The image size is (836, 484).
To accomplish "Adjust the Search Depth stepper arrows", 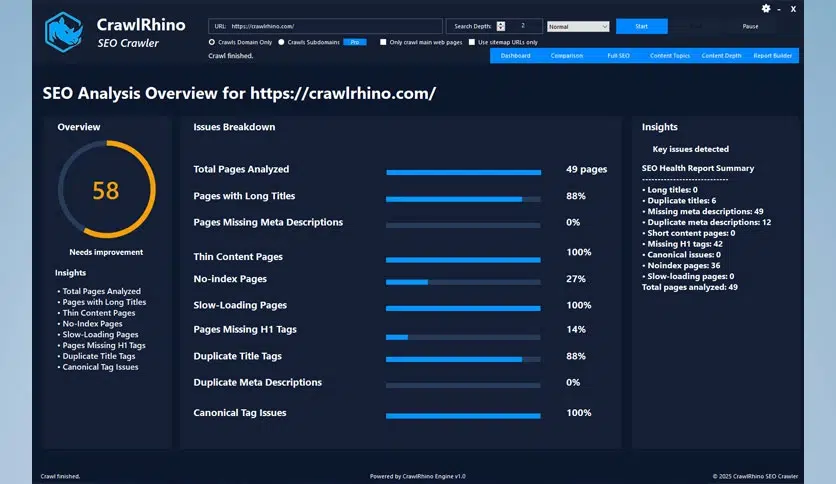I will click(x=500, y=26).
